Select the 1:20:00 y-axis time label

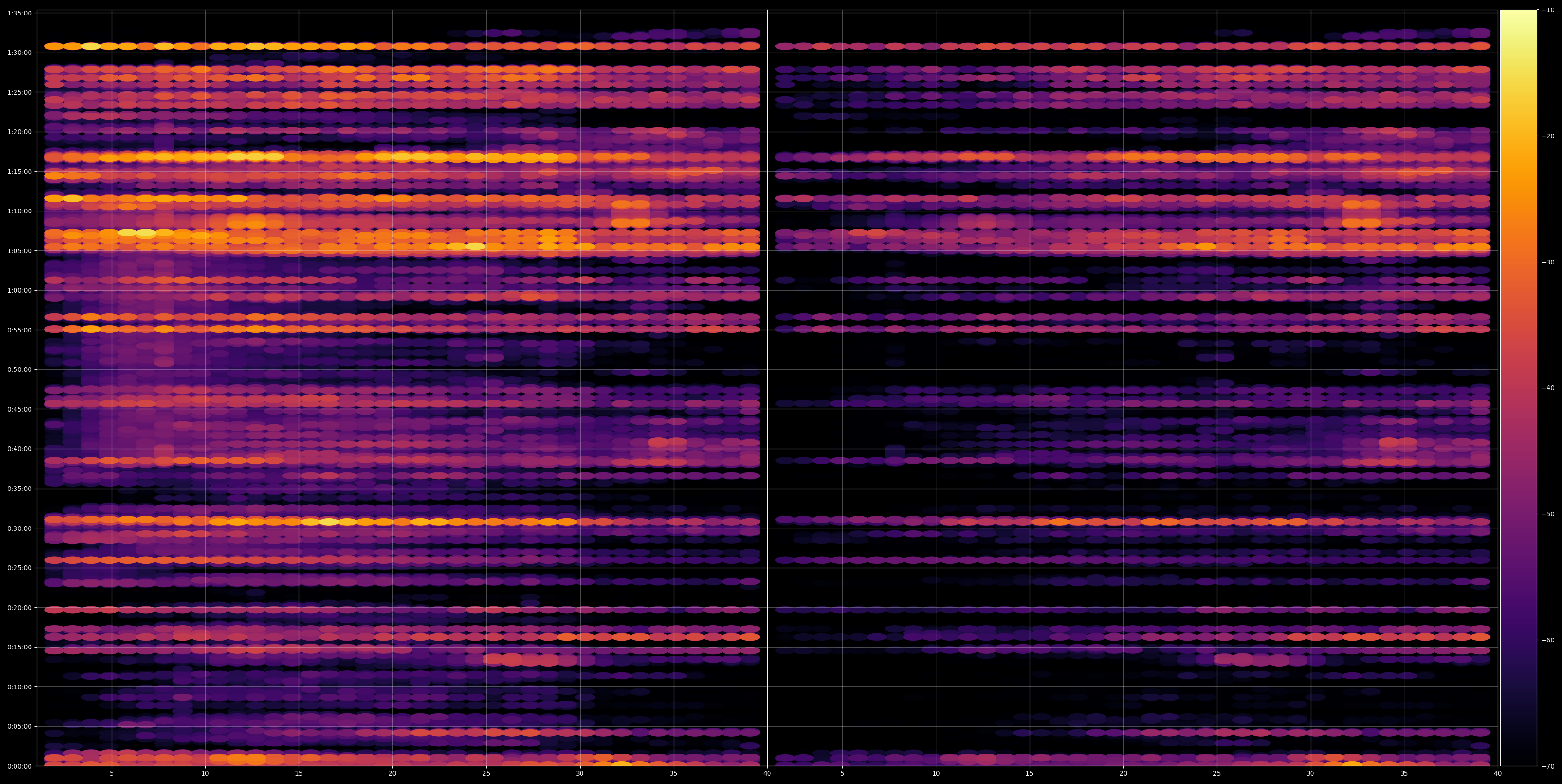pyautogui.click(x=19, y=132)
